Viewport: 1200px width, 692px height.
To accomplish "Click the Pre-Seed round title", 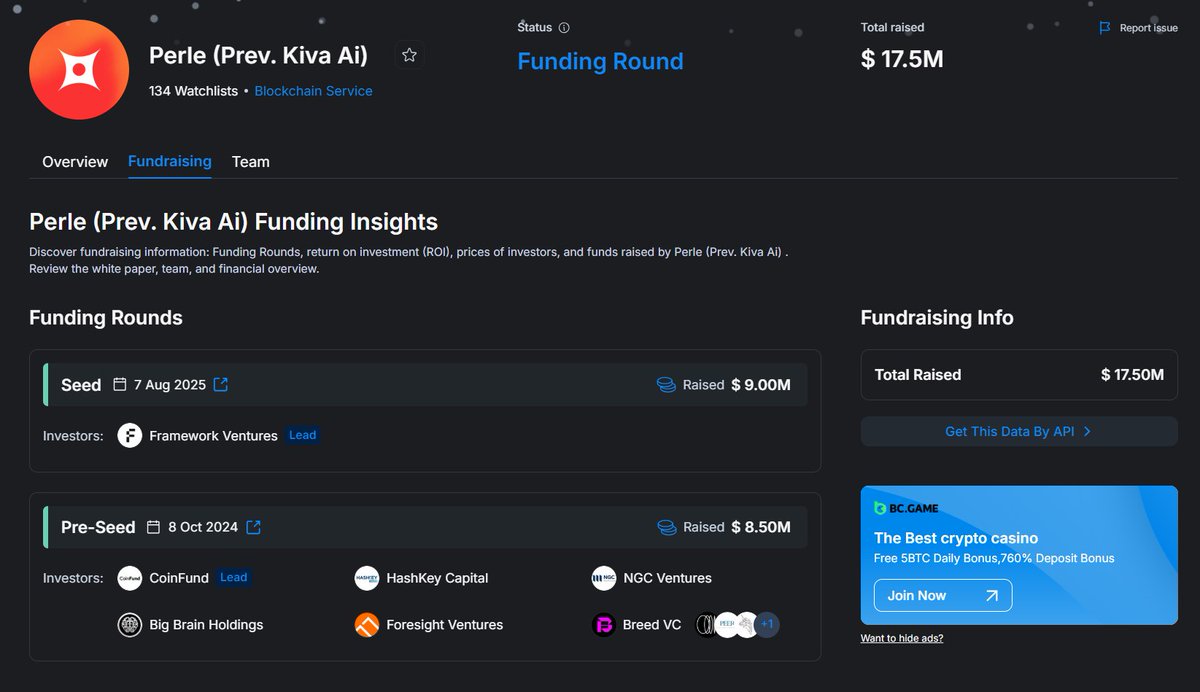I will click(x=98, y=527).
